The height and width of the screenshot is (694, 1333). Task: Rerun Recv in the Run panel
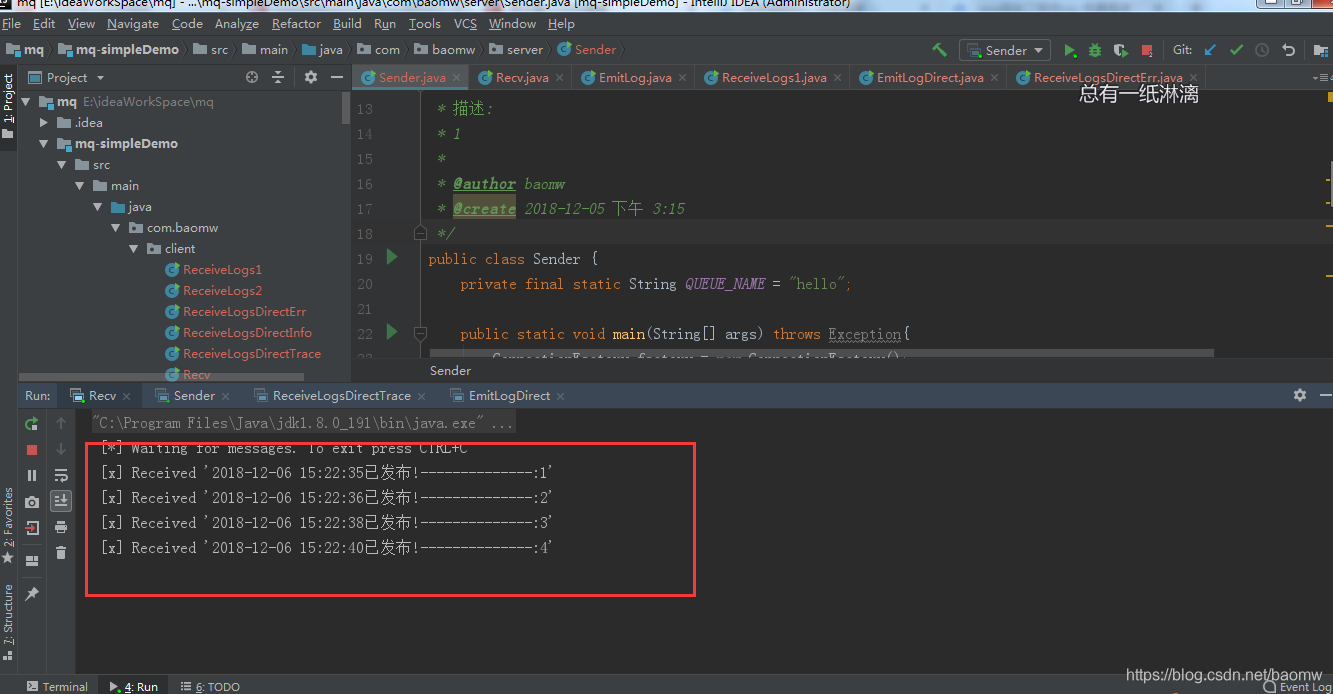tap(32, 424)
